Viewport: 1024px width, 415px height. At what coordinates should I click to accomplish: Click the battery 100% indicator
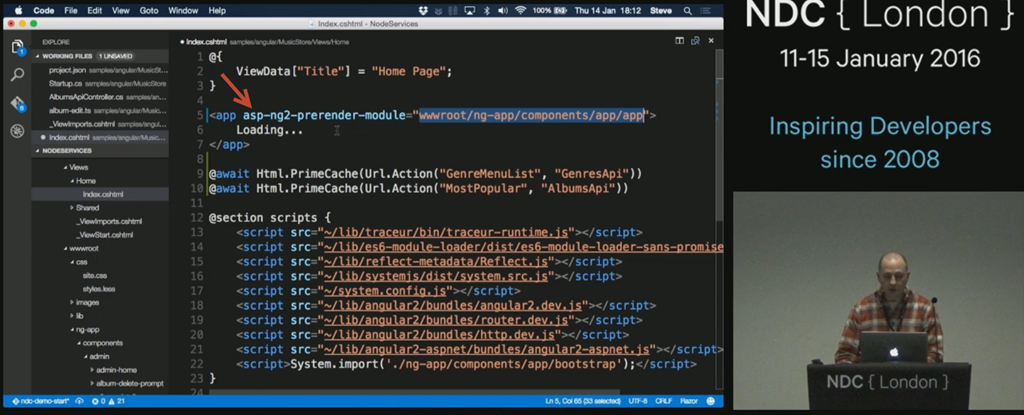[549, 10]
